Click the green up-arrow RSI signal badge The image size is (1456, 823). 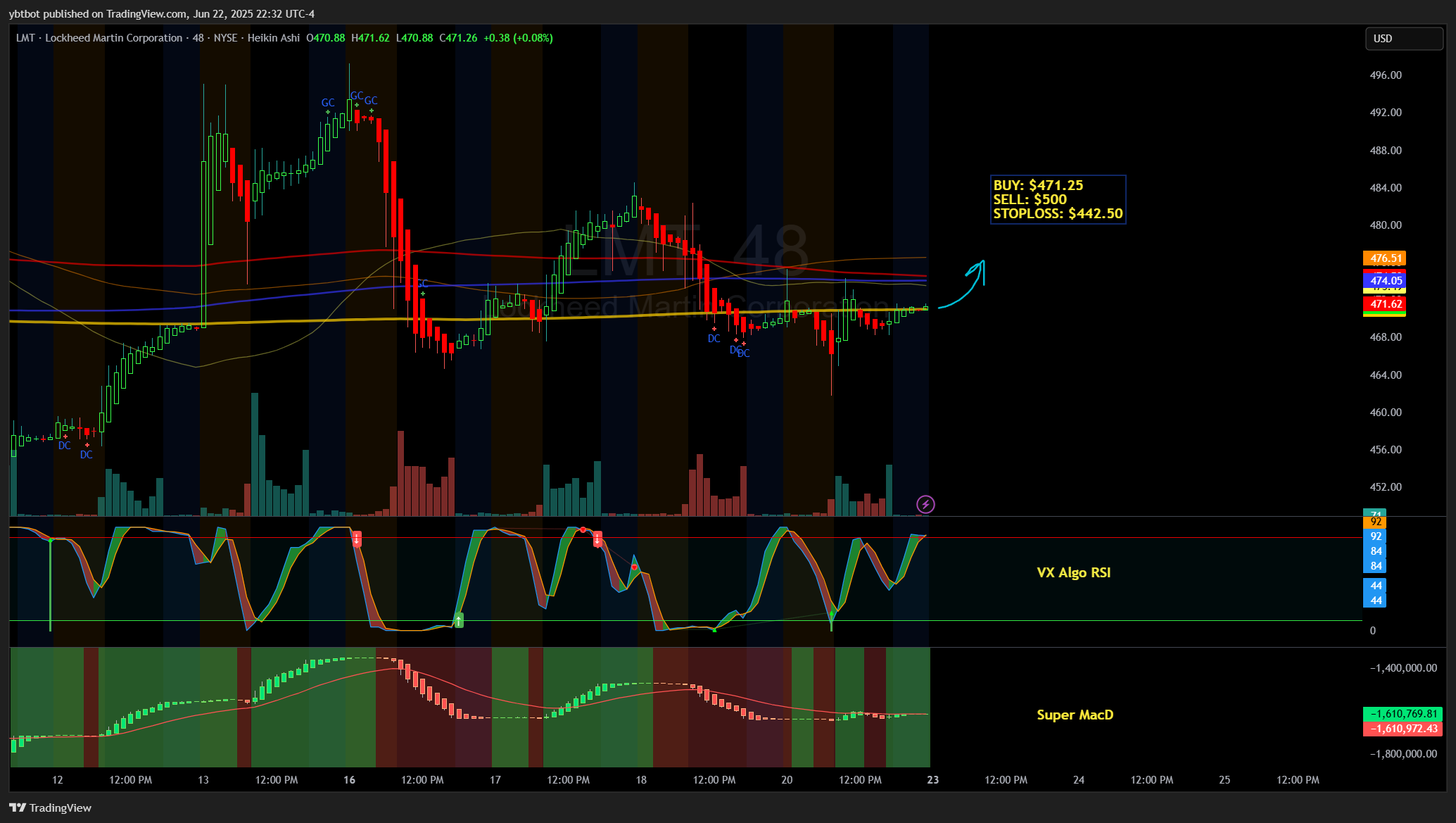459,620
